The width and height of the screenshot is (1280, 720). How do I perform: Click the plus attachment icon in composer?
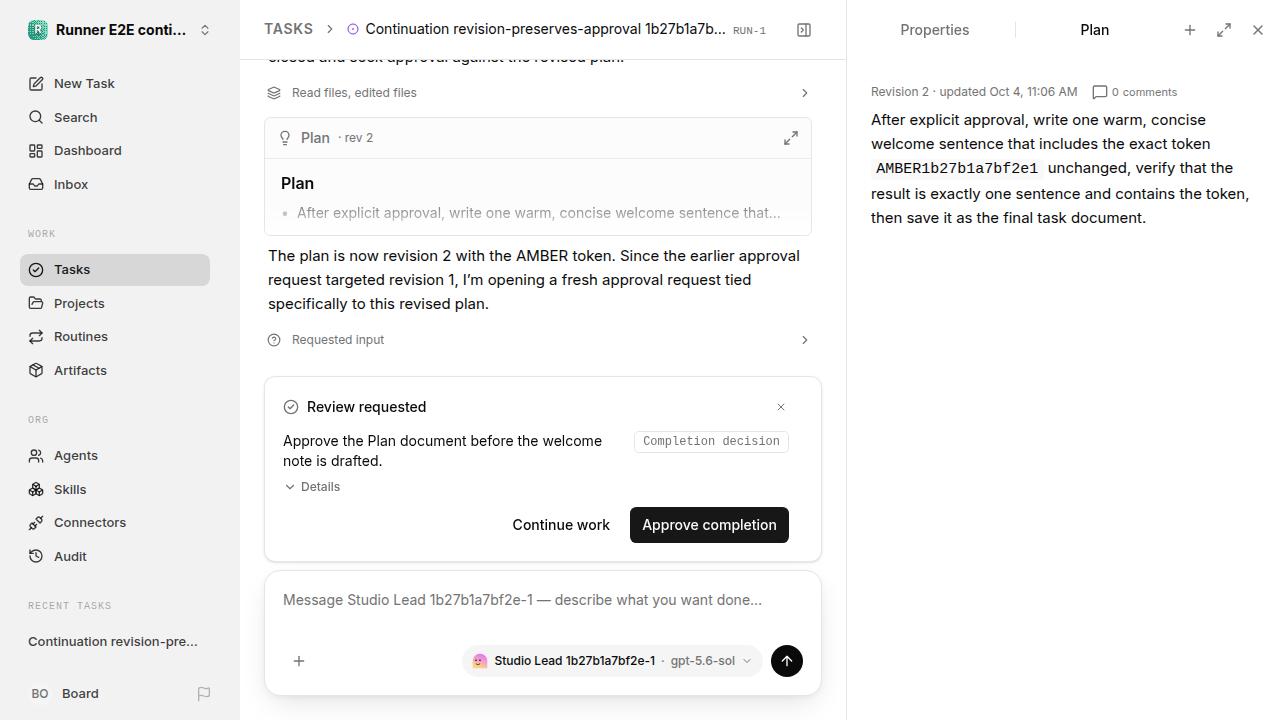pos(299,661)
